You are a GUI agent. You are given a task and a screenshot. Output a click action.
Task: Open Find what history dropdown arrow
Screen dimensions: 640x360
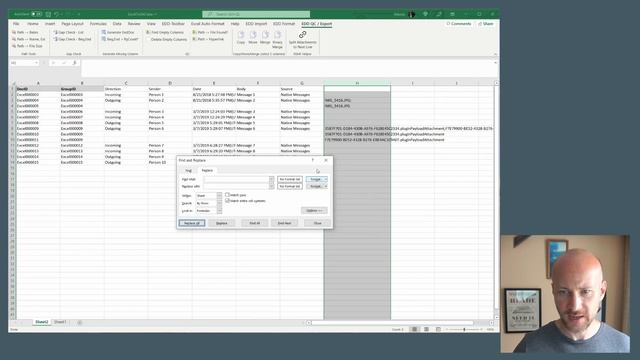point(271,179)
